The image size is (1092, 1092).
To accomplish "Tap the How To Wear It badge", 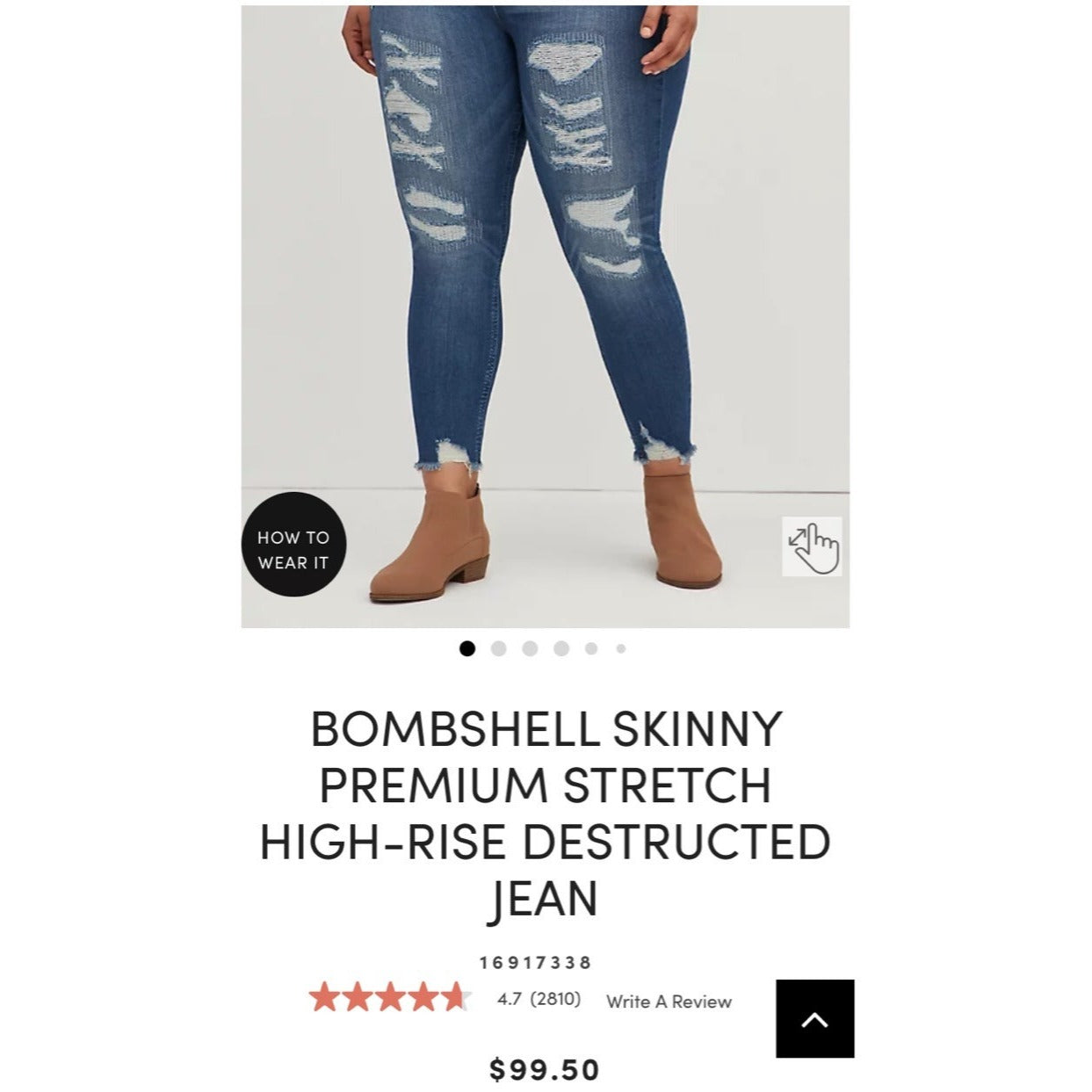I will (x=293, y=546).
